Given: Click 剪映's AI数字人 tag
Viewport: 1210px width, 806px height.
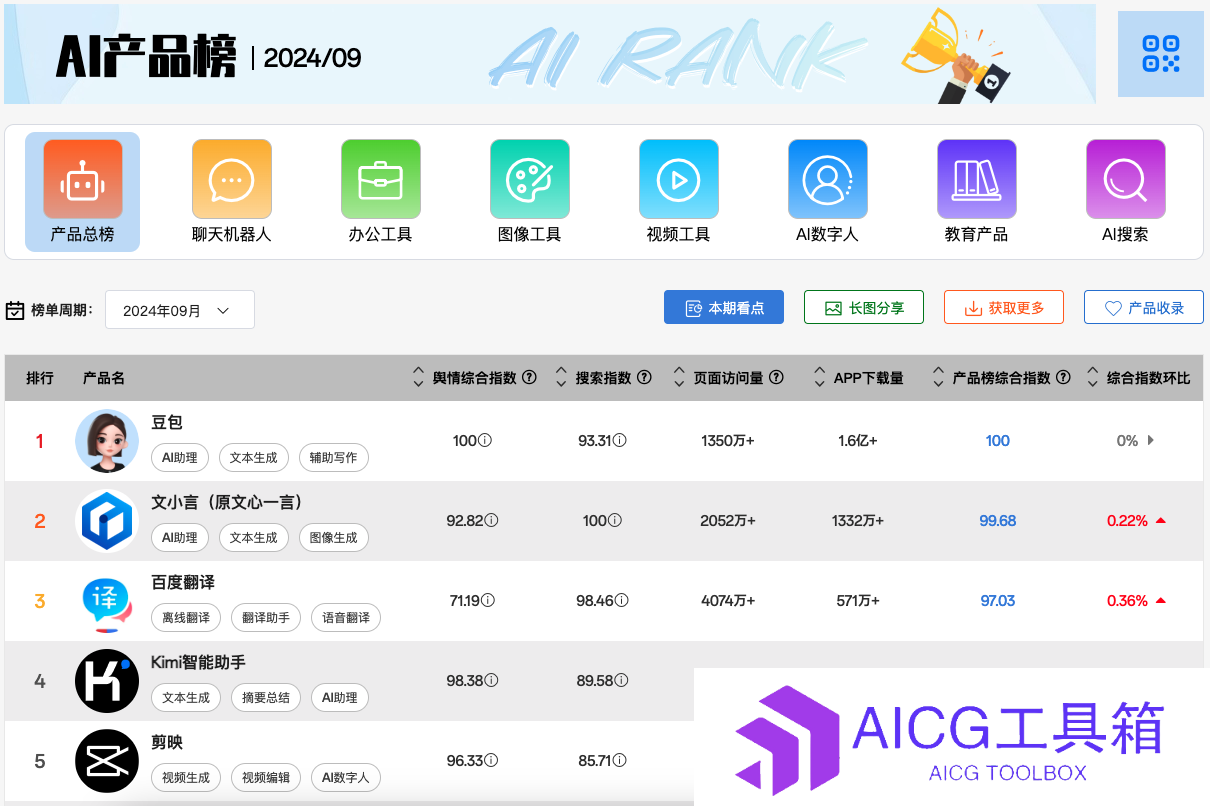Looking at the screenshot, I should 346,778.
